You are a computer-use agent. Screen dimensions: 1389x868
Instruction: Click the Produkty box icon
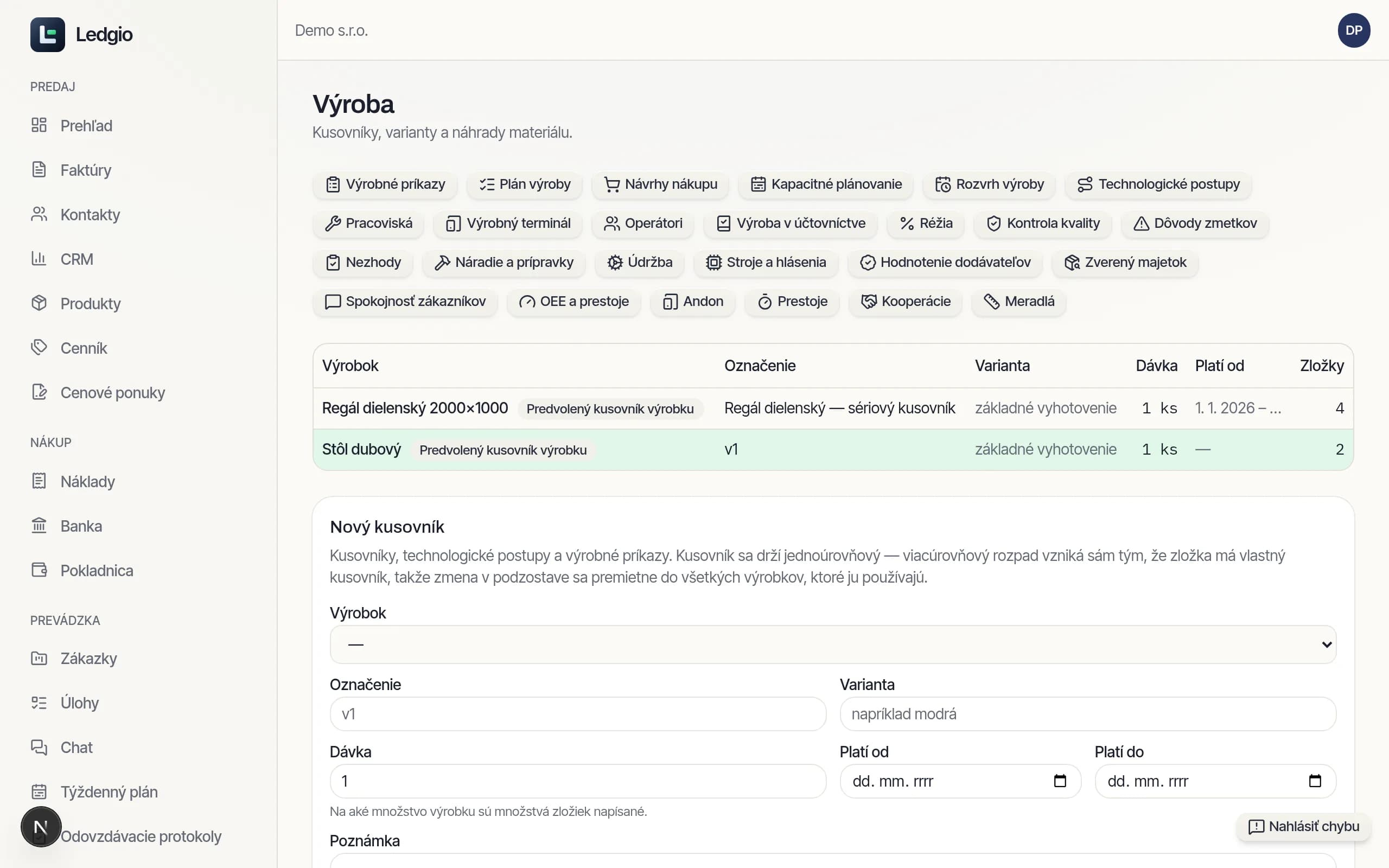tap(39, 303)
